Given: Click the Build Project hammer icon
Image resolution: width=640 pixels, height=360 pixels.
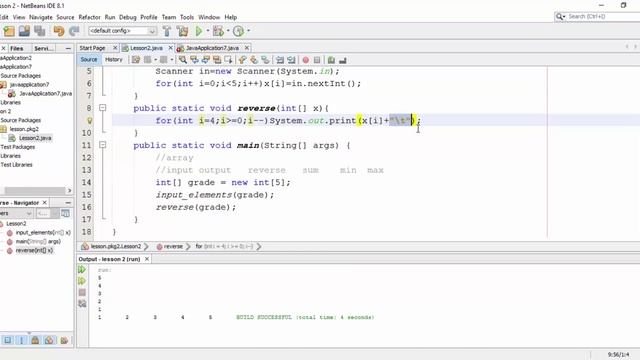Looking at the screenshot, I should (x=167, y=31).
